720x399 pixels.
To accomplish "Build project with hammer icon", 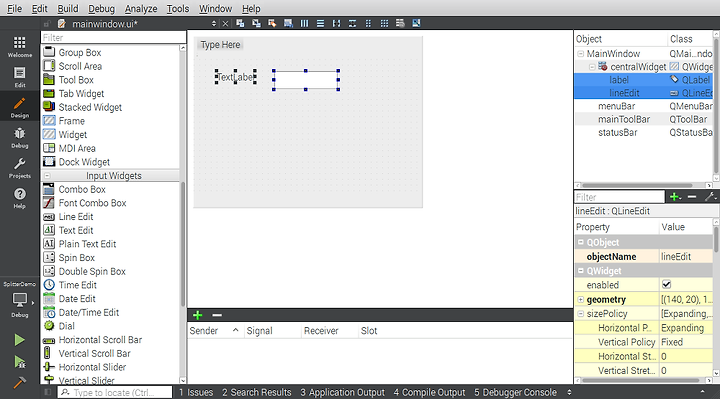I will tap(19, 382).
